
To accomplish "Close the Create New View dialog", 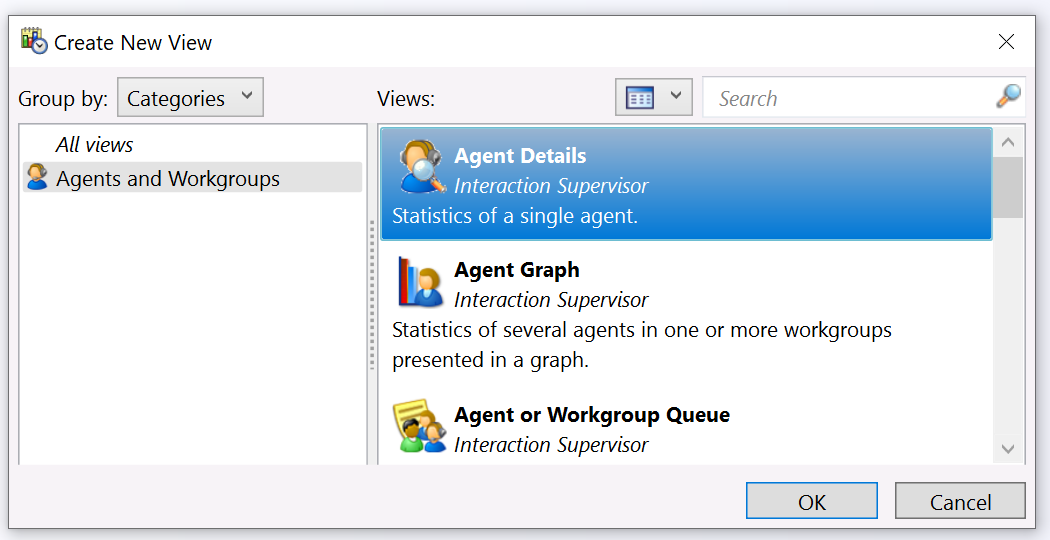I will click(1006, 42).
